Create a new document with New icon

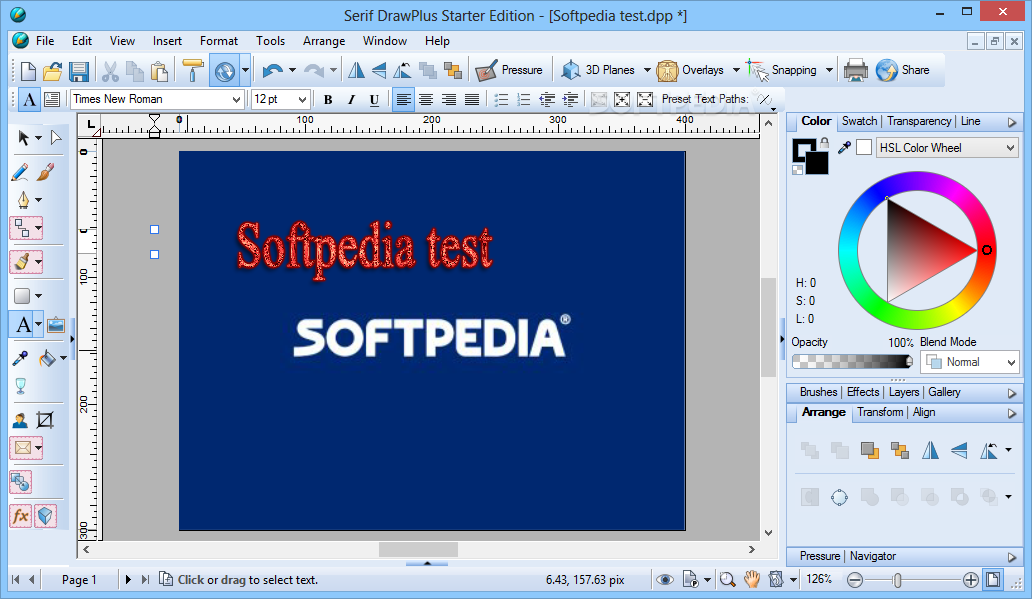[28, 70]
